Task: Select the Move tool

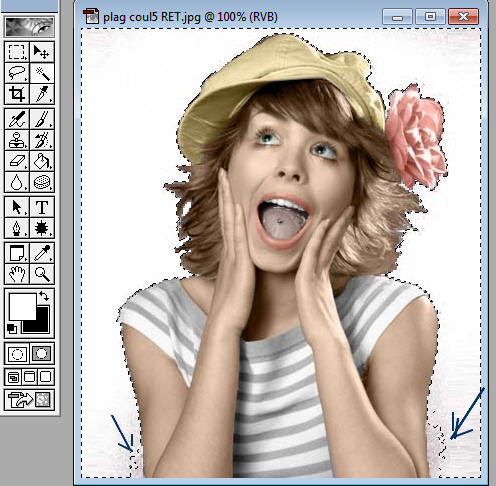Action: [x=42, y=52]
